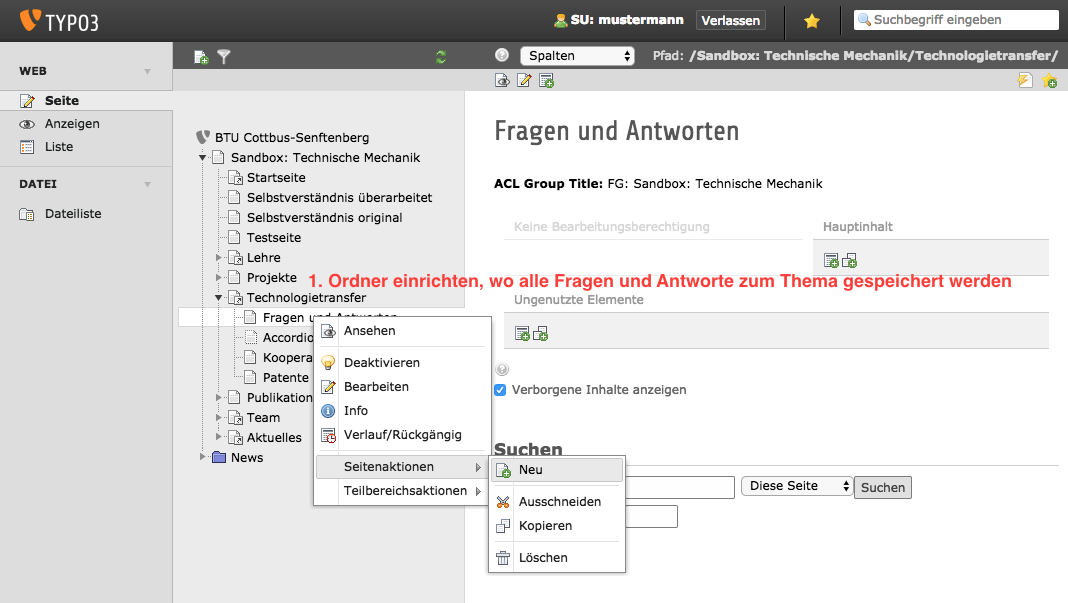Click the edit page properties pencil icon
This screenshot has height=603, width=1068.
pos(523,80)
